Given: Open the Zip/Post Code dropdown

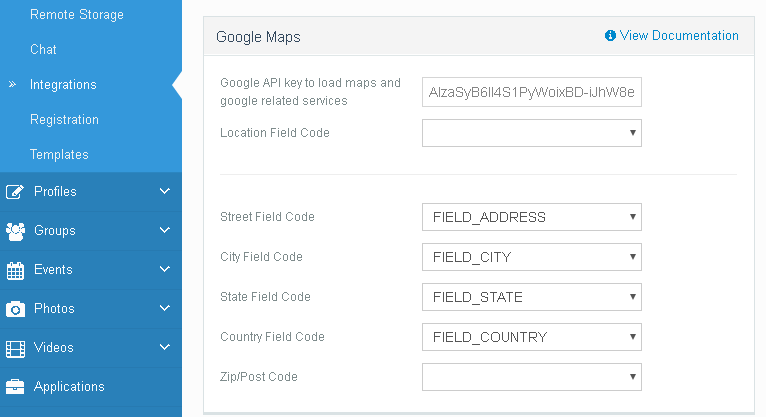Looking at the screenshot, I should click(531, 377).
